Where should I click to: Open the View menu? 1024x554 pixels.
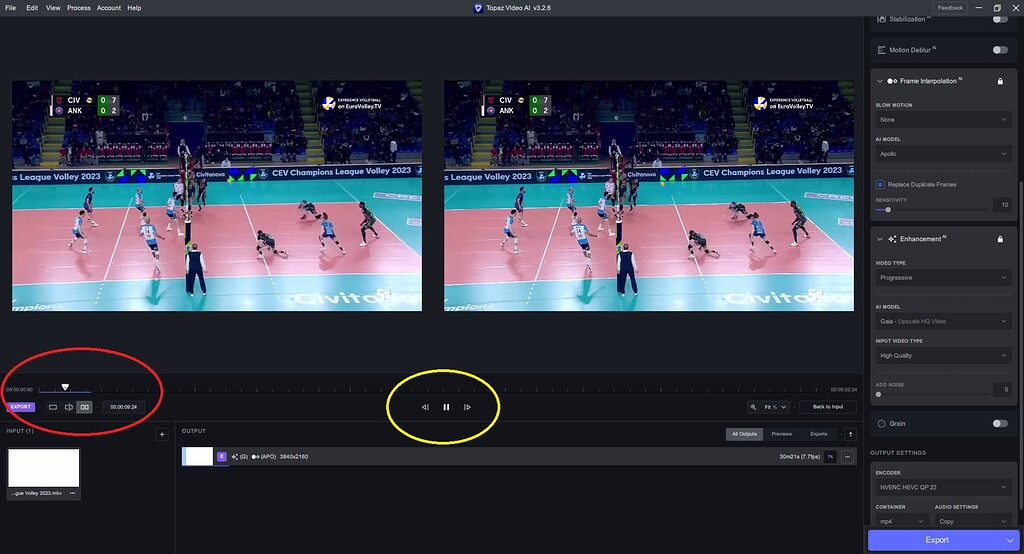pyautogui.click(x=53, y=8)
